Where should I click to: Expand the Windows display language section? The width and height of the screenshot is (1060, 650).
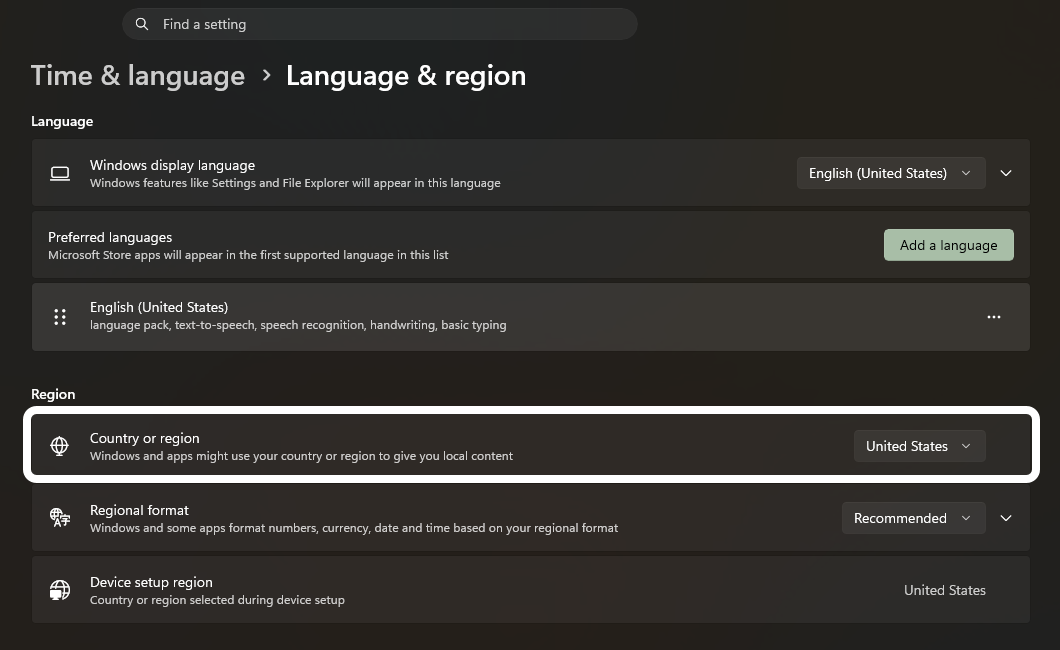[x=1006, y=173]
